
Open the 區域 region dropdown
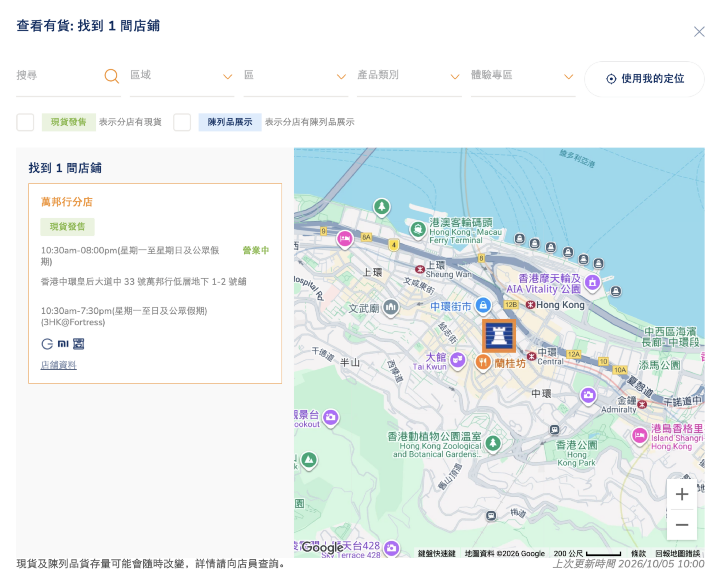182,76
